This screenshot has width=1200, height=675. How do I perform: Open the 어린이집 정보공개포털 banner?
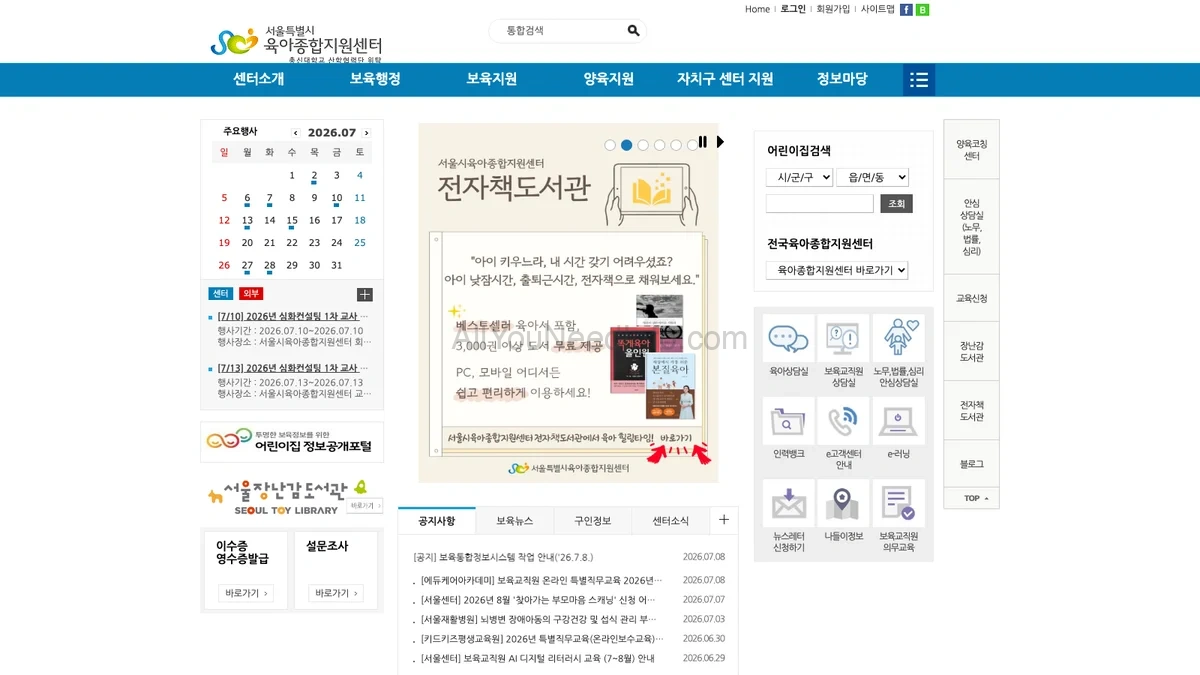292,441
